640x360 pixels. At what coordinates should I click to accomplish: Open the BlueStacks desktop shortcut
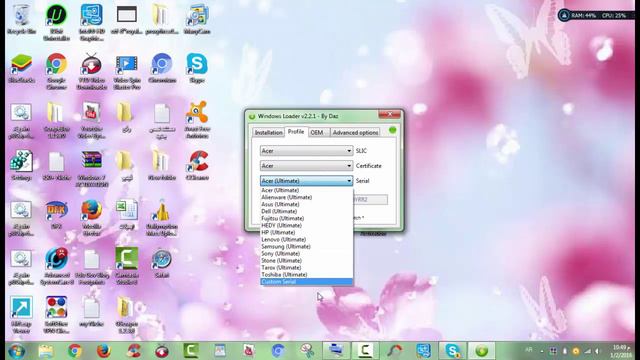21,68
